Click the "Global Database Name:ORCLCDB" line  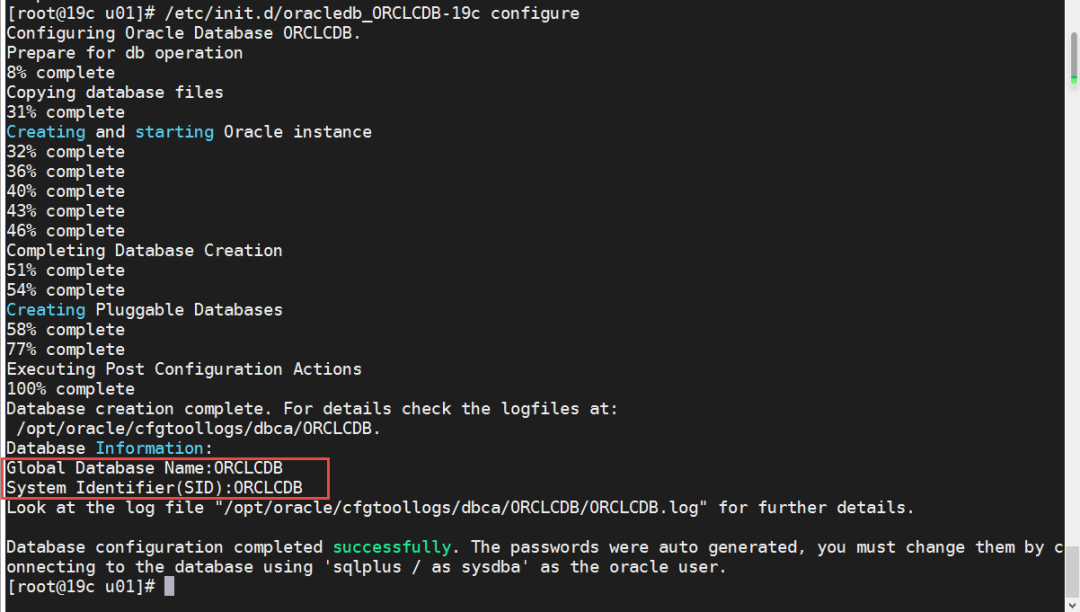(x=145, y=468)
